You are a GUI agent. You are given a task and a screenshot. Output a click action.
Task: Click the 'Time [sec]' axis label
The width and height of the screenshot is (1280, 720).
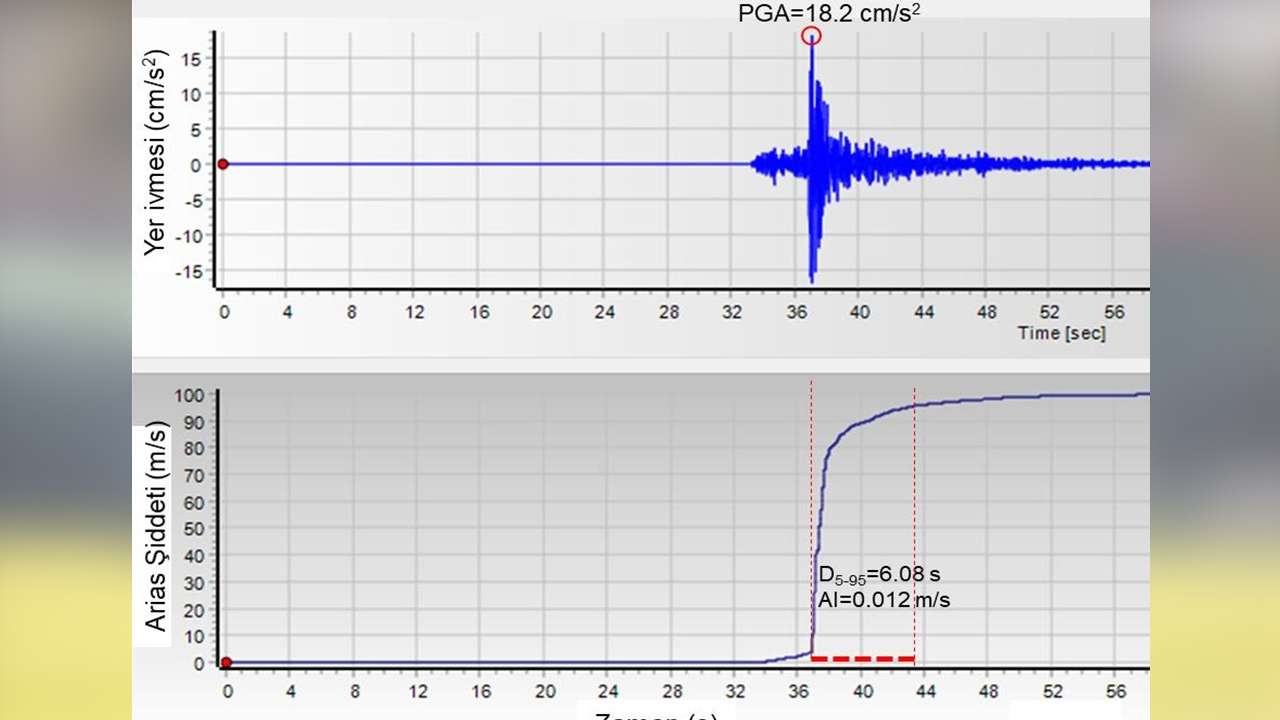coord(1061,333)
